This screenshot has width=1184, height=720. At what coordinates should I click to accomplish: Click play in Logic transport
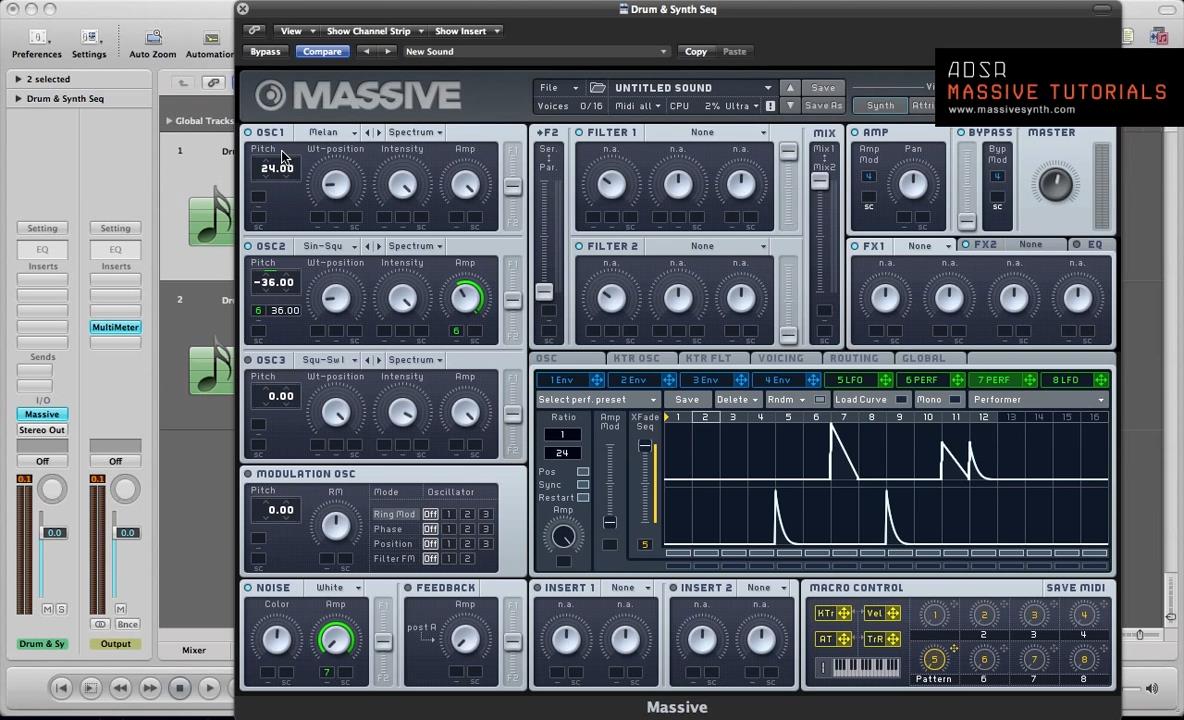point(210,688)
